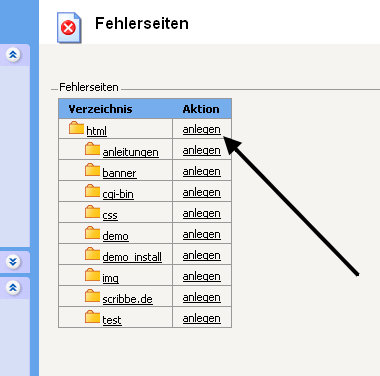380x376 pixels.
Task: Click the demo_install folder icon
Action: 92,254
